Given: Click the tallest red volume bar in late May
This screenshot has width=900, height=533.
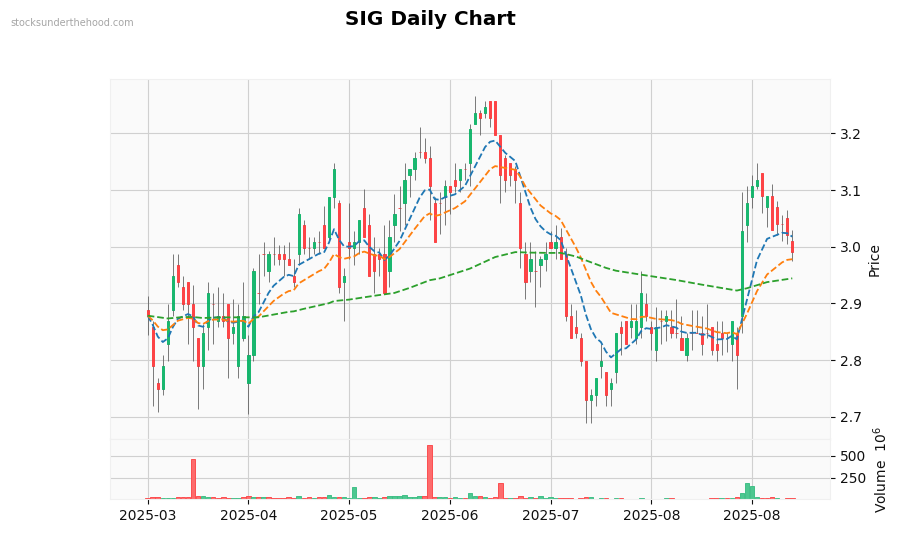Looking at the screenshot, I should [430, 472].
